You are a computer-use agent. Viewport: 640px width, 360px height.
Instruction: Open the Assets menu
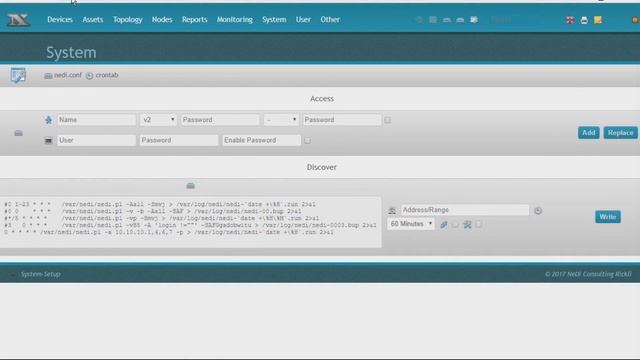(x=93, y=20)
